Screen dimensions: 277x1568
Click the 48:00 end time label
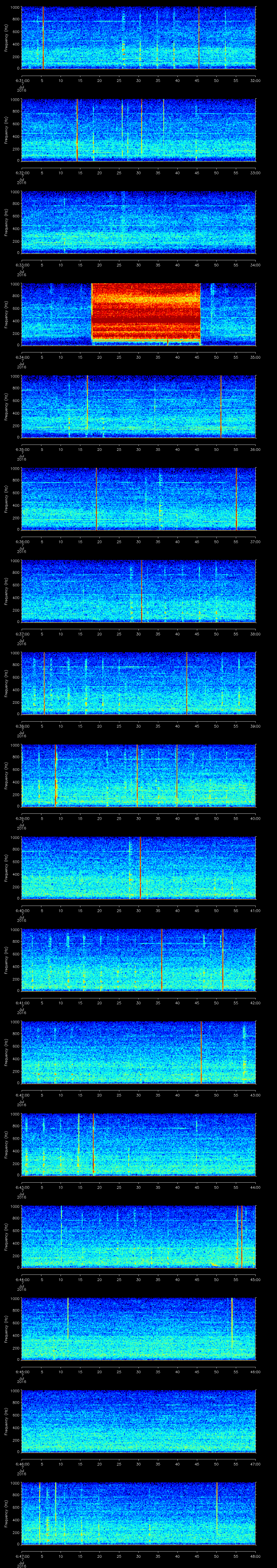pyautogui.click(x=255, y=1556)
